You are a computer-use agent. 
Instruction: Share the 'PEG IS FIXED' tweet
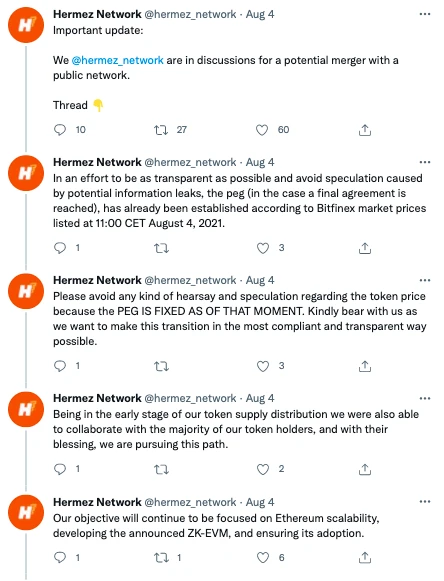365,366
